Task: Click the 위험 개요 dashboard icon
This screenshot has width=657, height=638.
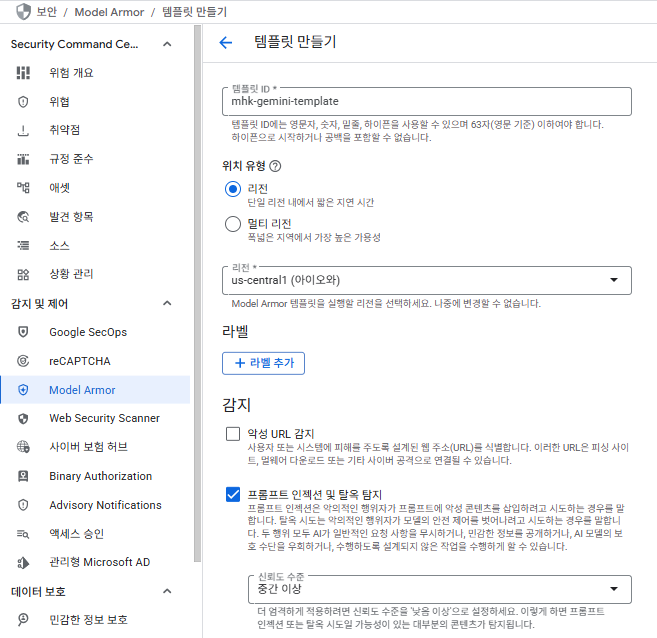Action: coord(23,72)
